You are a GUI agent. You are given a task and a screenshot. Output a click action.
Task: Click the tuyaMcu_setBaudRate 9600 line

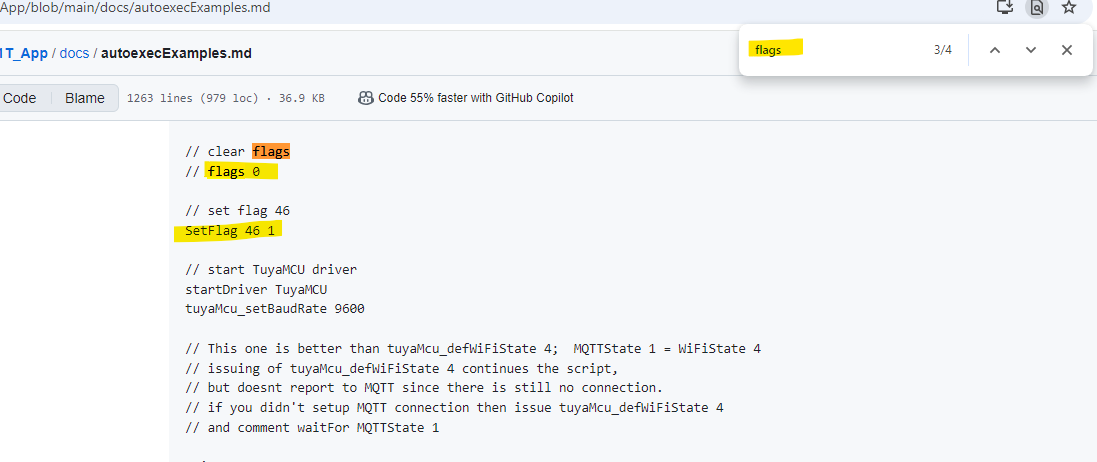pyautogui.click(x=274, y=309)
